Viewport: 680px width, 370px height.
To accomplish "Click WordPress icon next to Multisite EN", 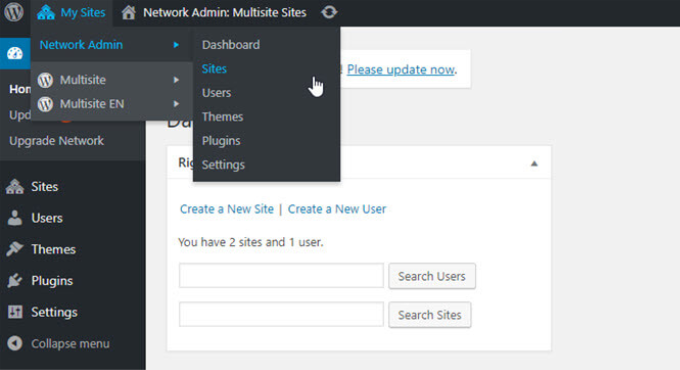I will [46, 104].
